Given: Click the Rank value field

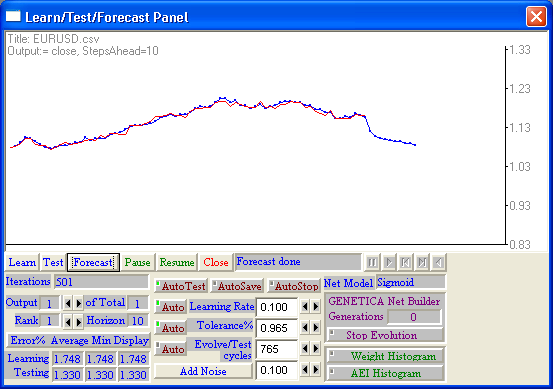Looking at the screenshot, I should 49,321.
